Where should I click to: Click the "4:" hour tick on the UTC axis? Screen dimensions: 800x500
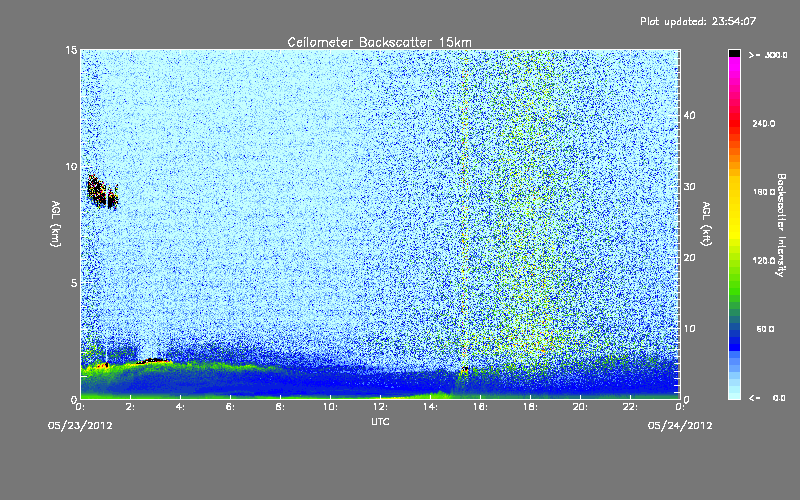coord(181,407)
